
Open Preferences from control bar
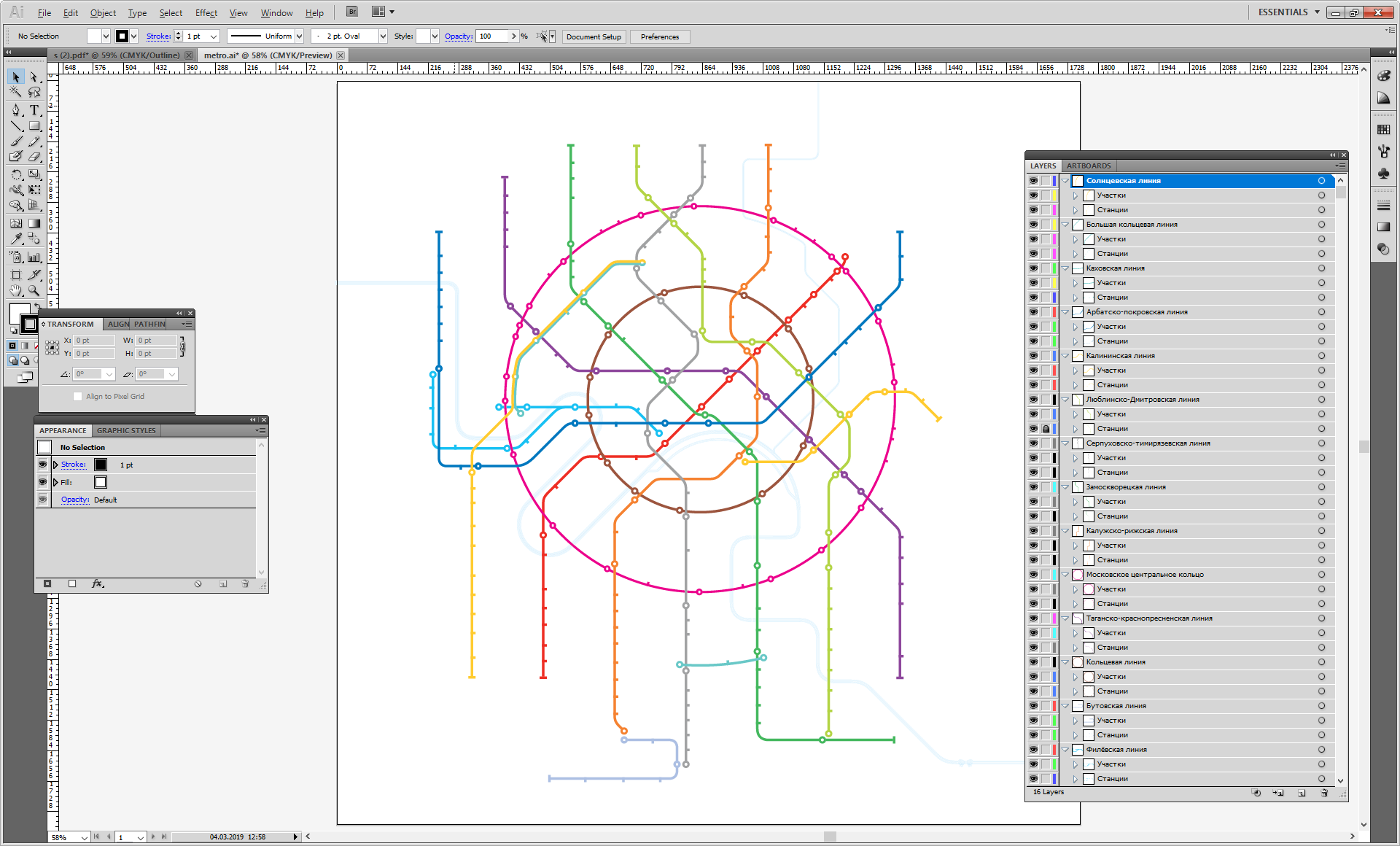click(659, 36)
